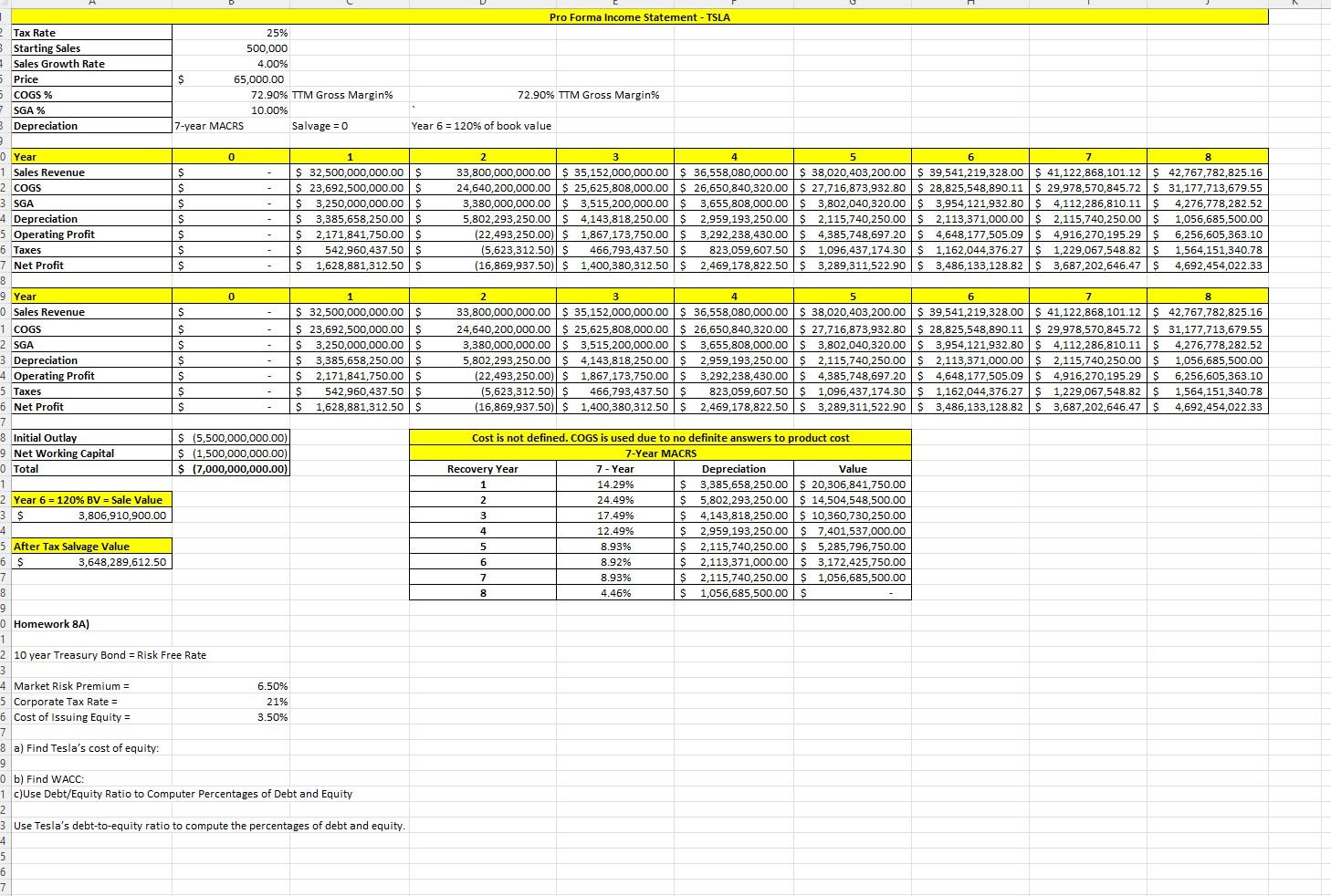The width and height of the screenshot is (1331, 896).
Task: Select the 17.49% MACRS rate cell
Action: (615, 516)
